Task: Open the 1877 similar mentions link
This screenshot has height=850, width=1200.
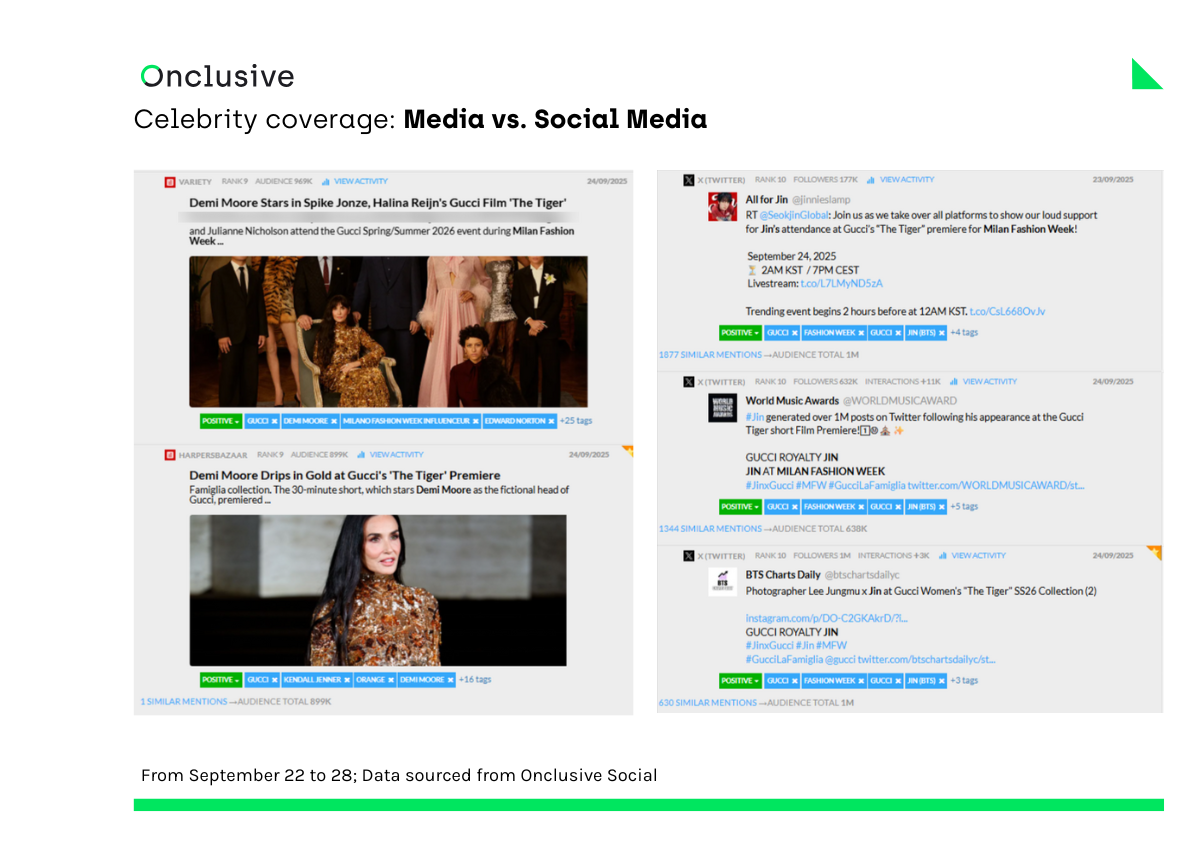Action: (710, 355)
